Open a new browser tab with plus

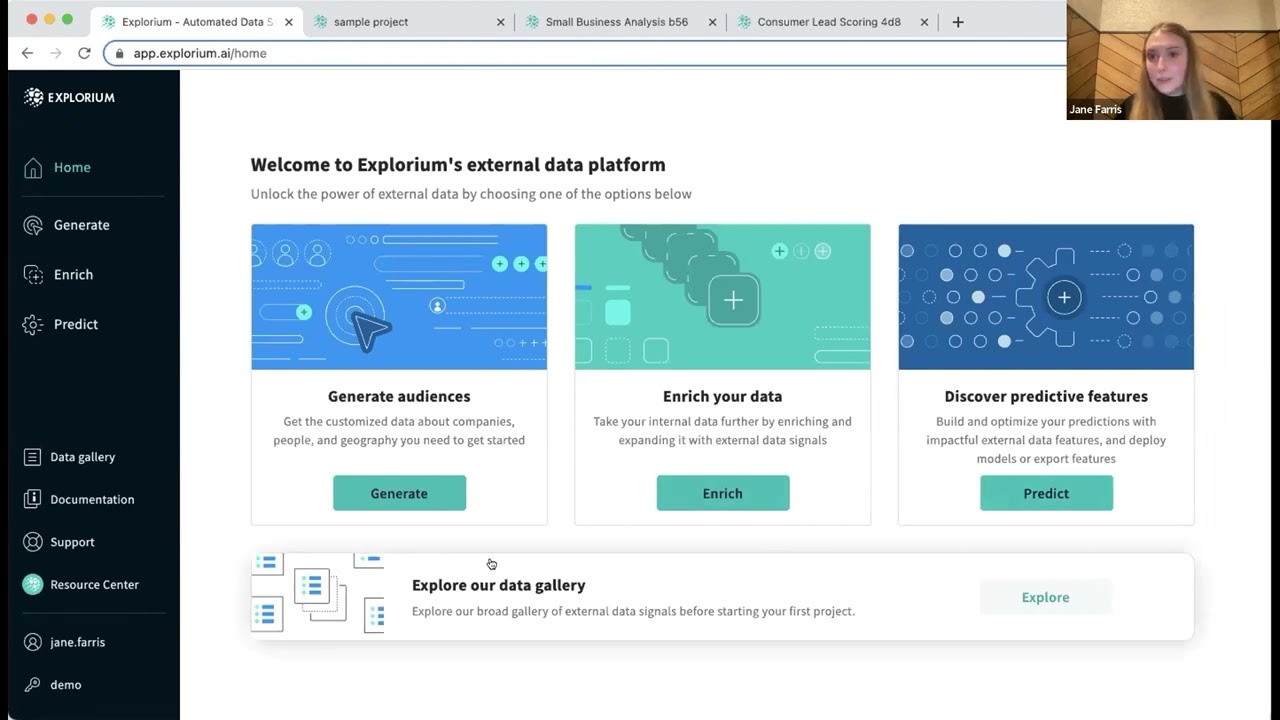(x=958, y=22)
